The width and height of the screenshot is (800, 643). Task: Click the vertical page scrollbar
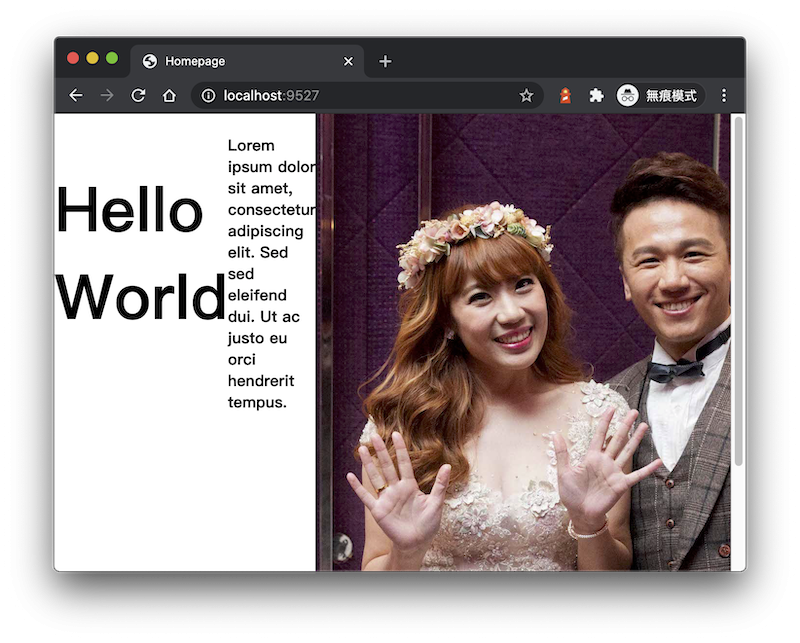point(739,290)
